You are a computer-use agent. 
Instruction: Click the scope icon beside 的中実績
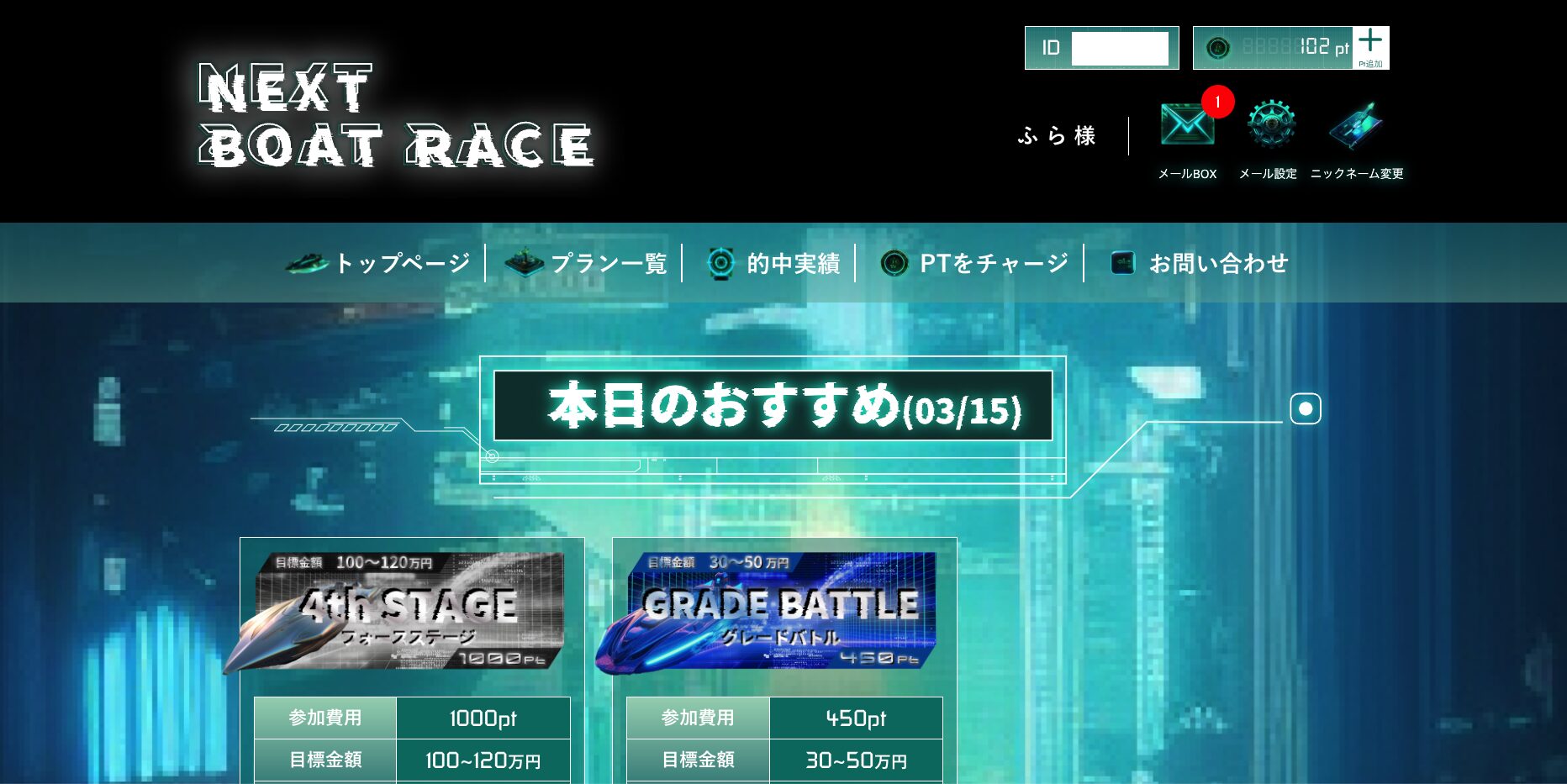click(721, 262)
